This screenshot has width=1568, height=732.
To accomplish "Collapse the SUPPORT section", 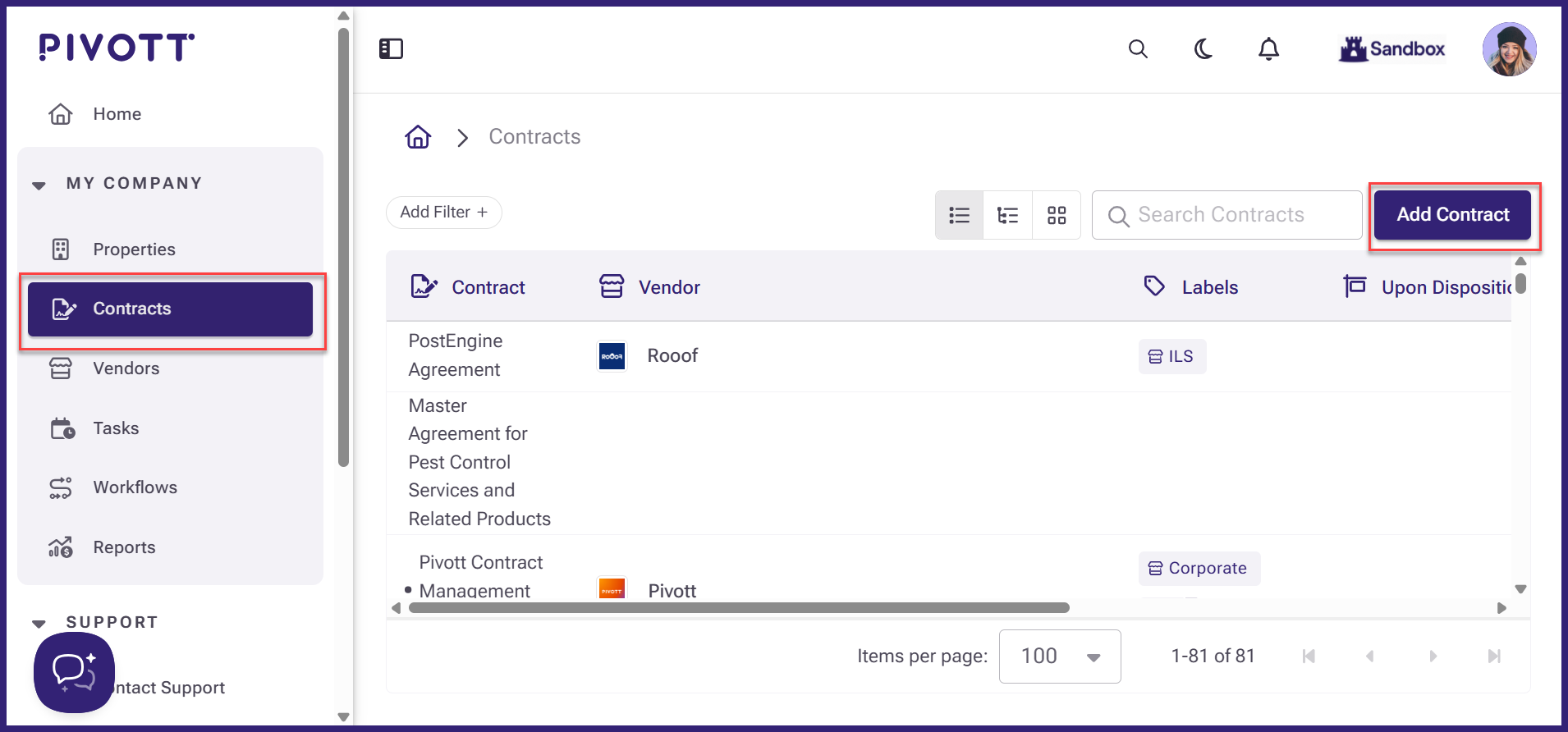I will pyautogui.click(x=39, y=624).
